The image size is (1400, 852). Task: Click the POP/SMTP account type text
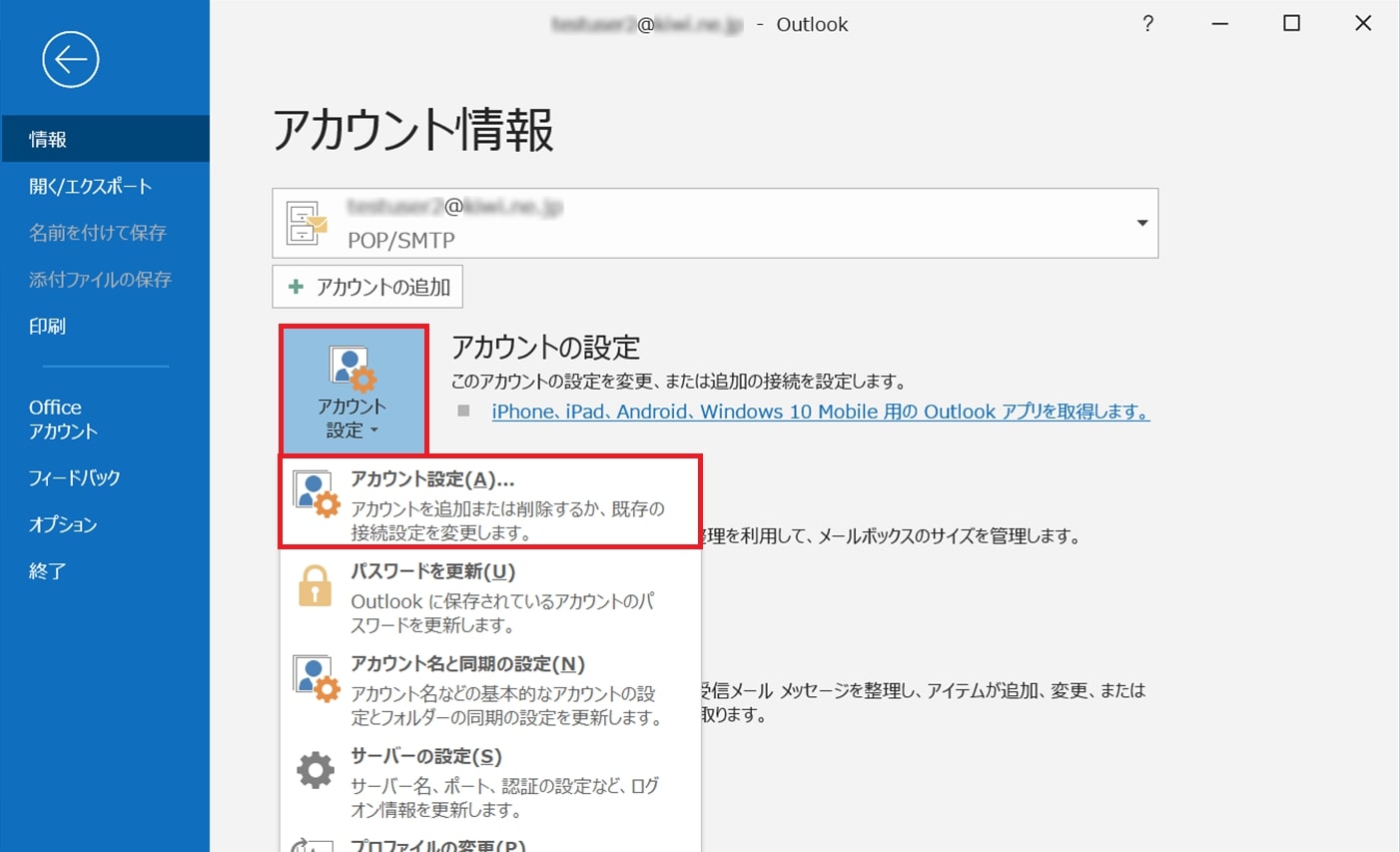point(400,241)
